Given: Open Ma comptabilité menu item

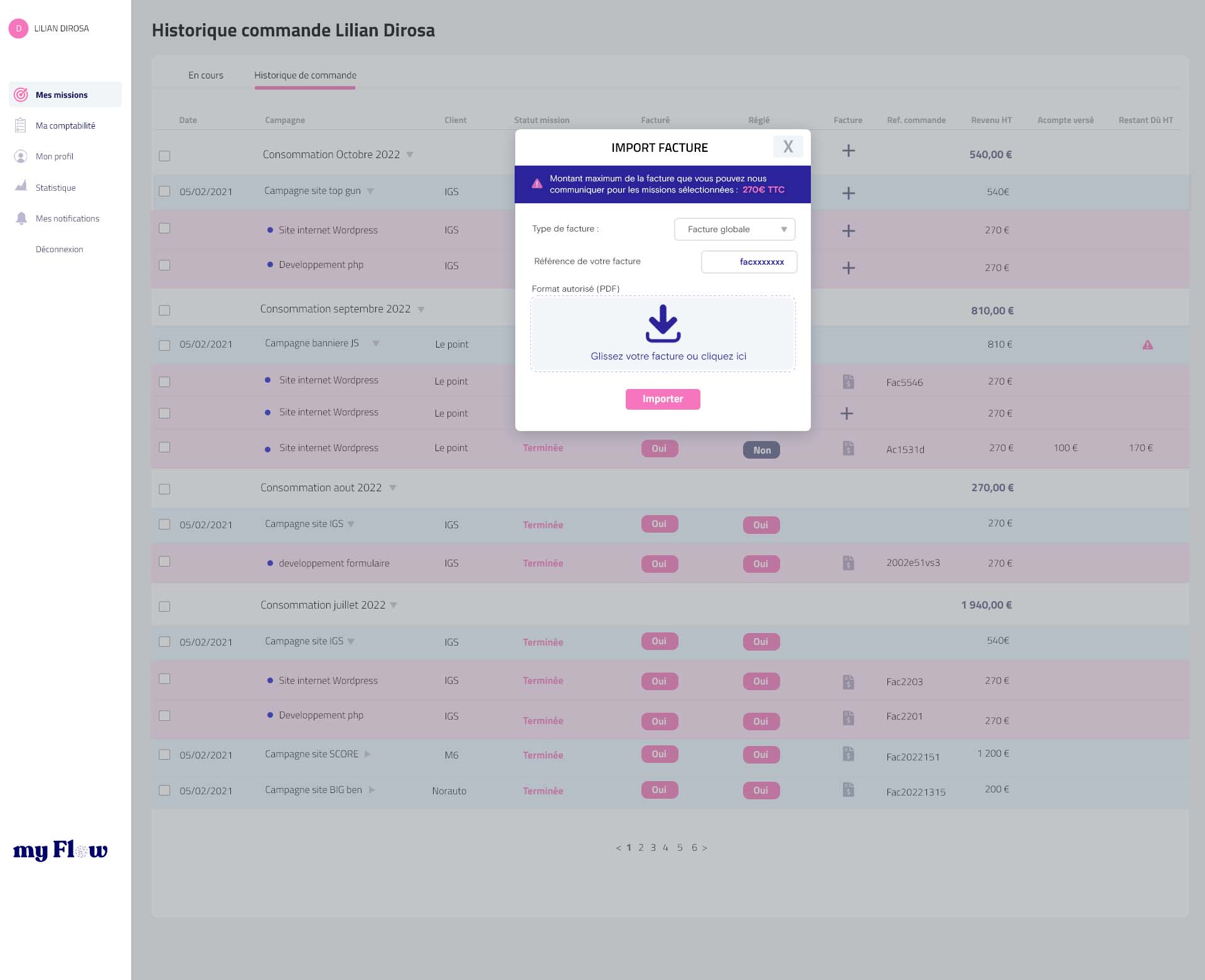Looking at the screenshot, I should point(65,125).
